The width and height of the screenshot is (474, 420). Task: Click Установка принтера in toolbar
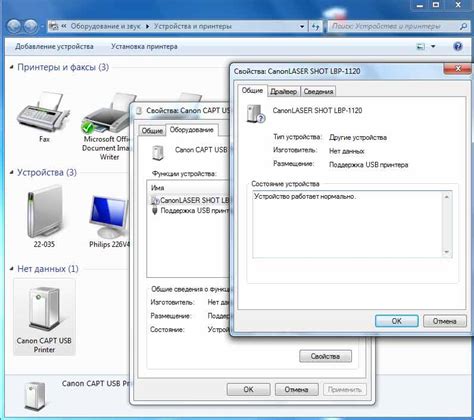point(144,46)
